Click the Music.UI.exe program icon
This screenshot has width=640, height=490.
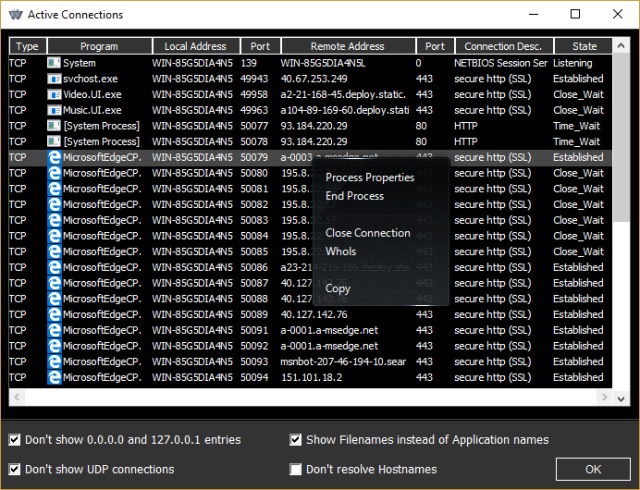(54, 110)
